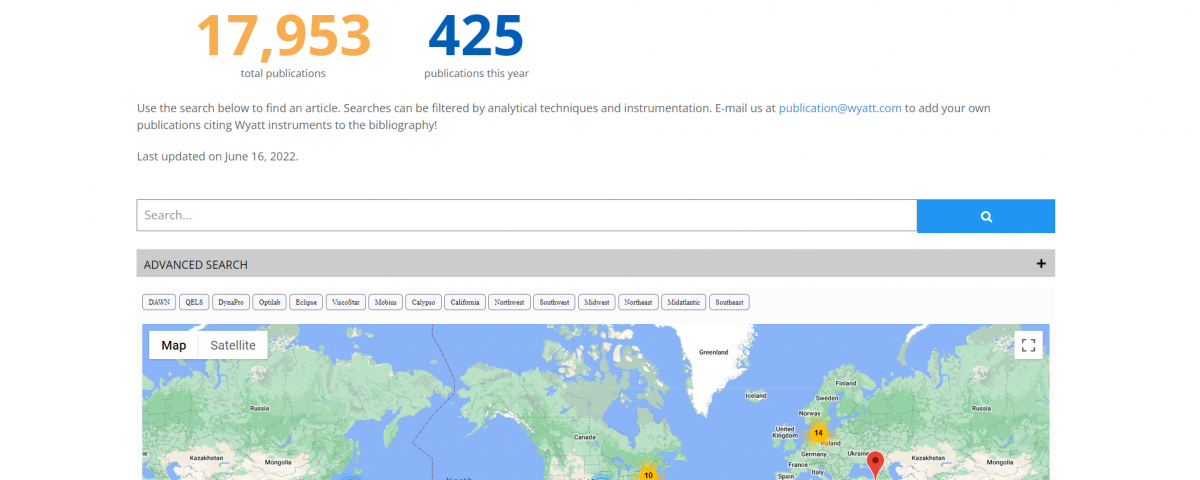Select the Map view tab
This screenshot has width=1200, height=480.
point(174,345)
